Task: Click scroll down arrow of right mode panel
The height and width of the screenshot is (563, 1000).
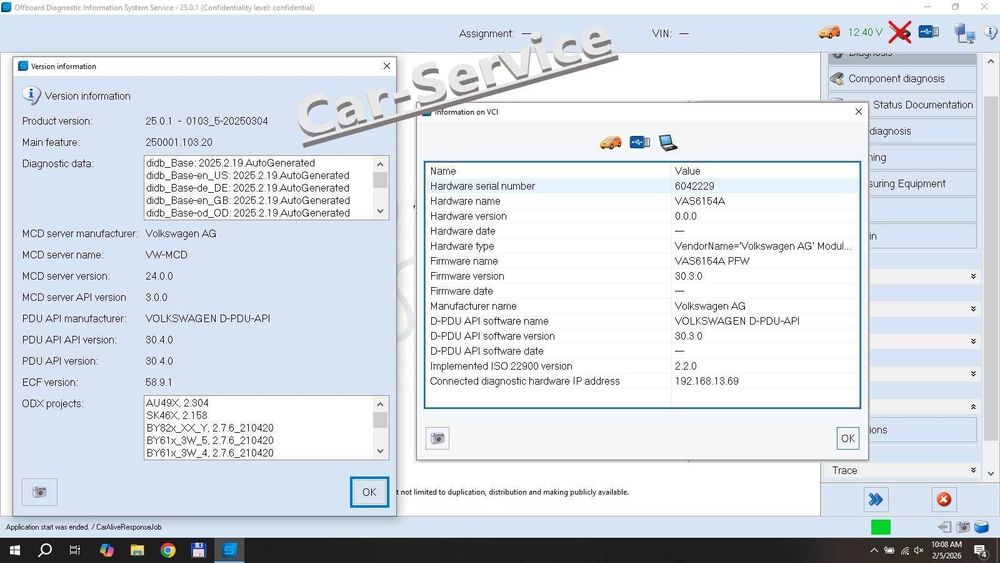Action: click(x=990, y=473)
